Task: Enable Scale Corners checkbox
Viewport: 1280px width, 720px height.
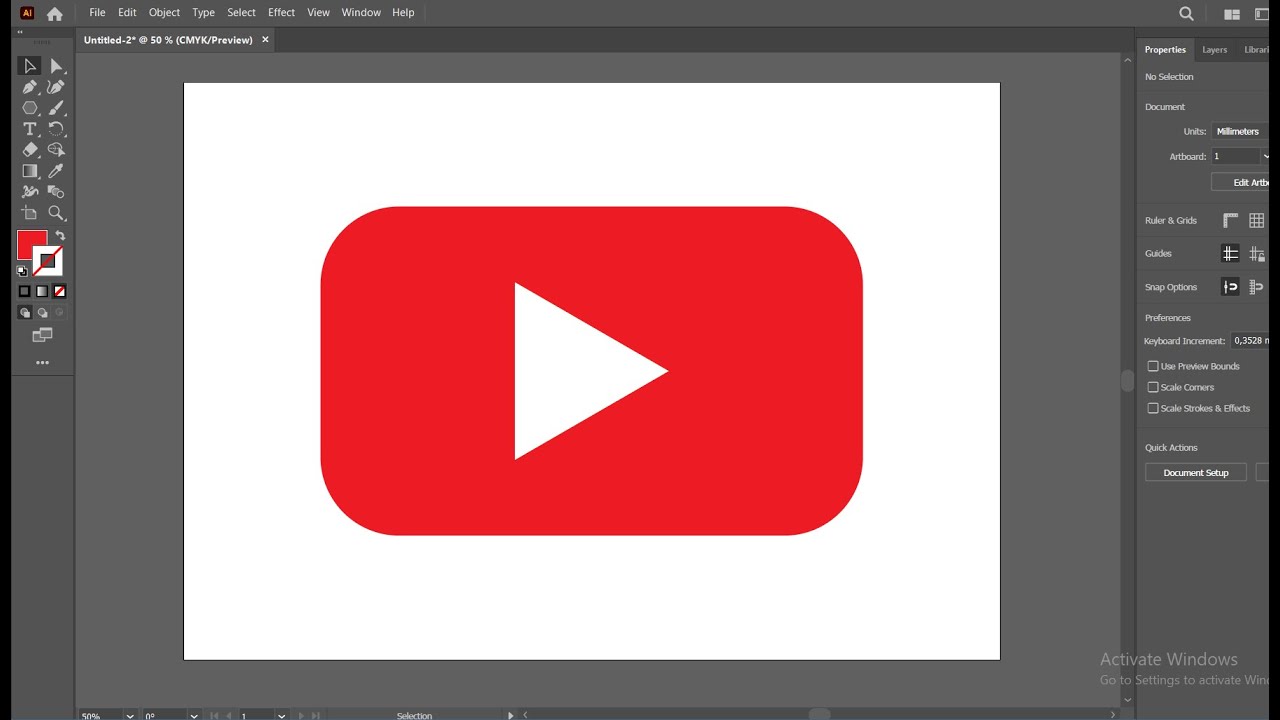Action: pos(1153,387)
